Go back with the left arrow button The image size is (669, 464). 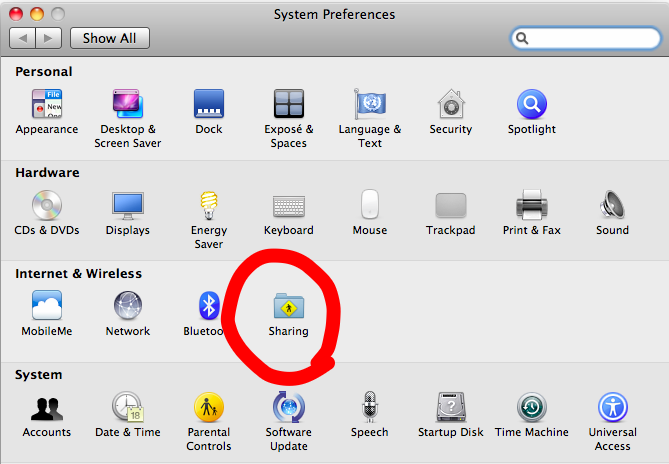point(23,38)
